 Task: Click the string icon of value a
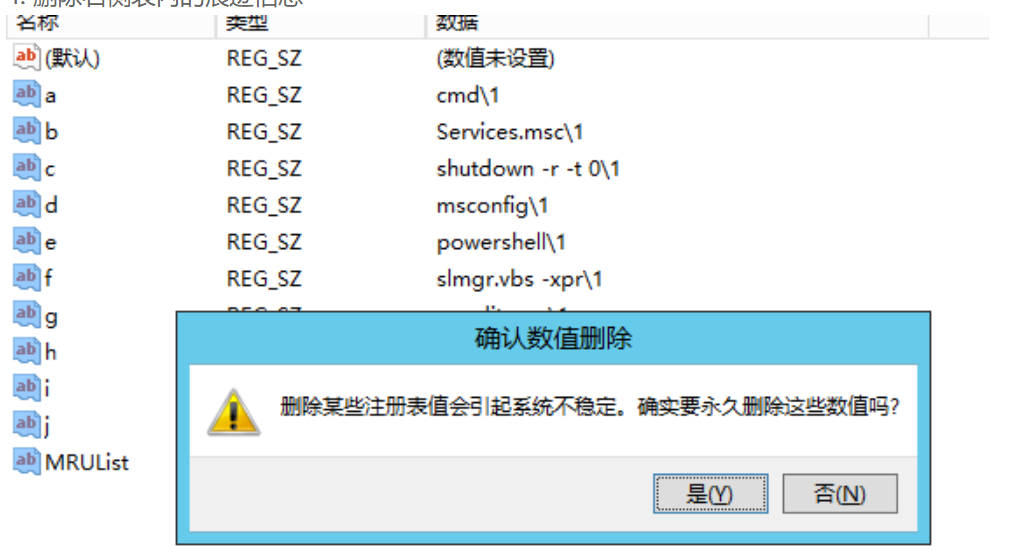tap(27, 94)
